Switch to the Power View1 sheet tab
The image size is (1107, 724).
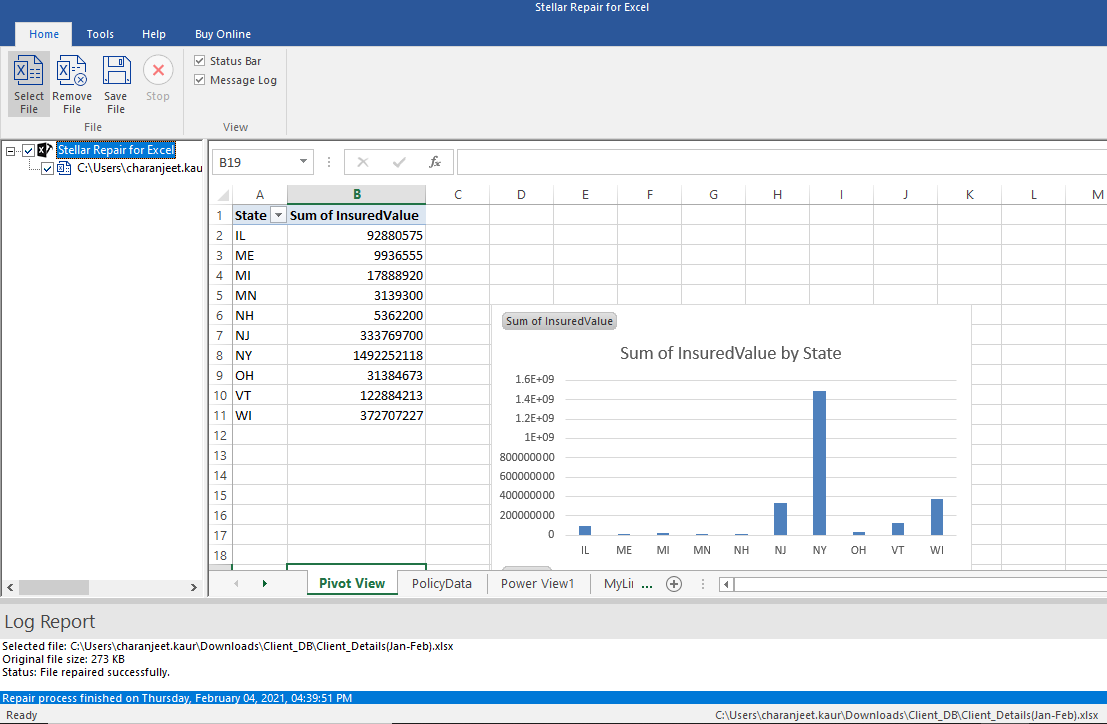pos(538,584)
